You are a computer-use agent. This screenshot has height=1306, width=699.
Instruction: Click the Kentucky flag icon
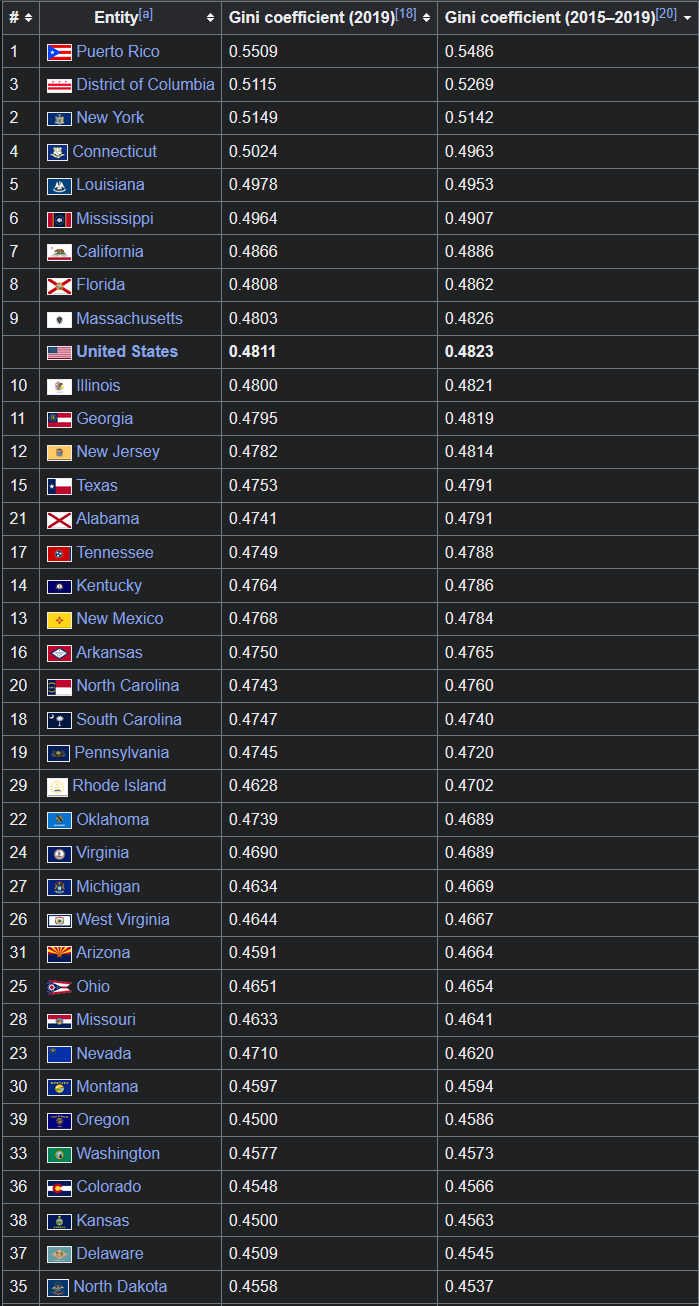tap(59, 586)
